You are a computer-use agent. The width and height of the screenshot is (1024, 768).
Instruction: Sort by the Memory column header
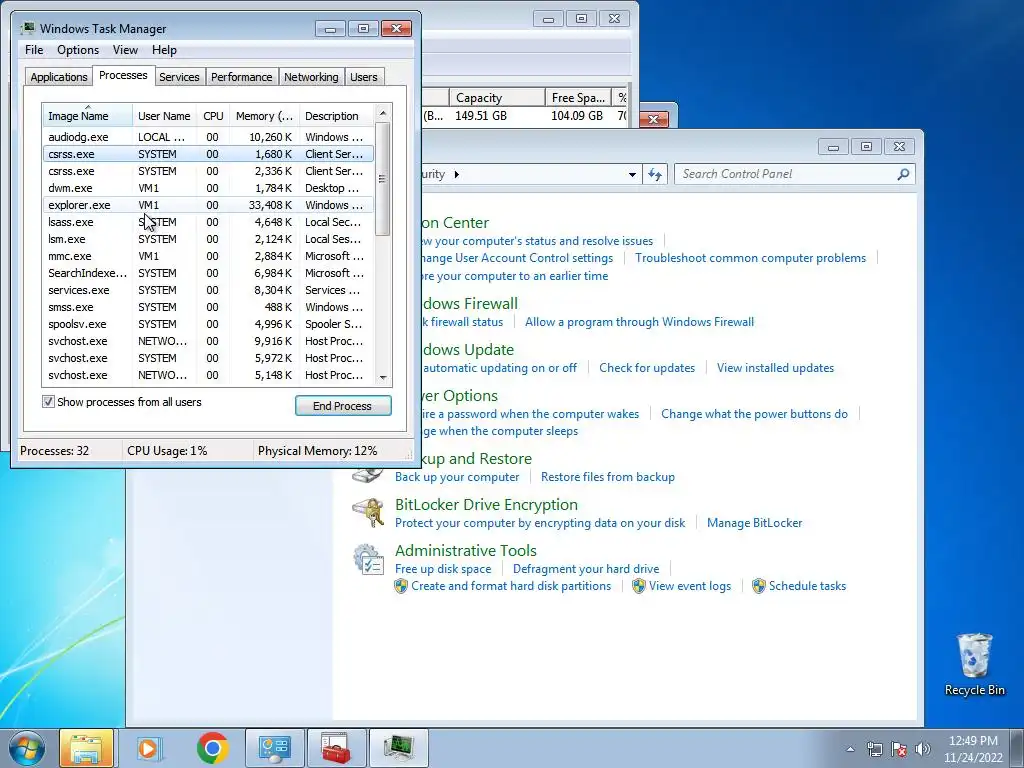pos(264,116)
